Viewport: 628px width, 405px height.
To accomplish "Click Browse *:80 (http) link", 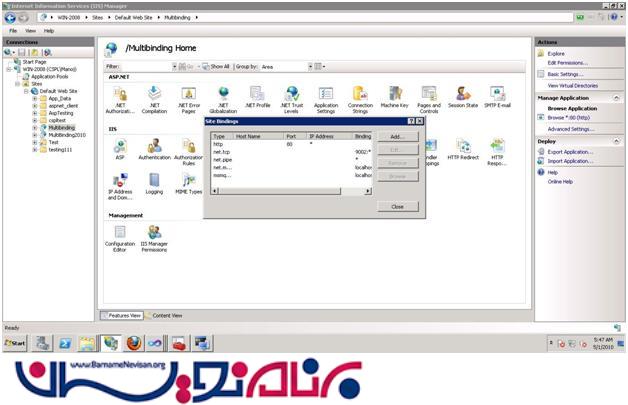I will [x=569, y=118].
